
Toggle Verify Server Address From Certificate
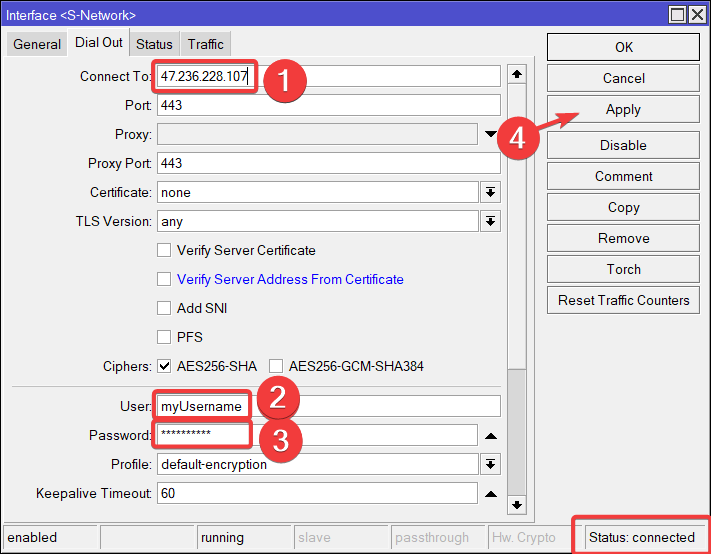(164, 279)
